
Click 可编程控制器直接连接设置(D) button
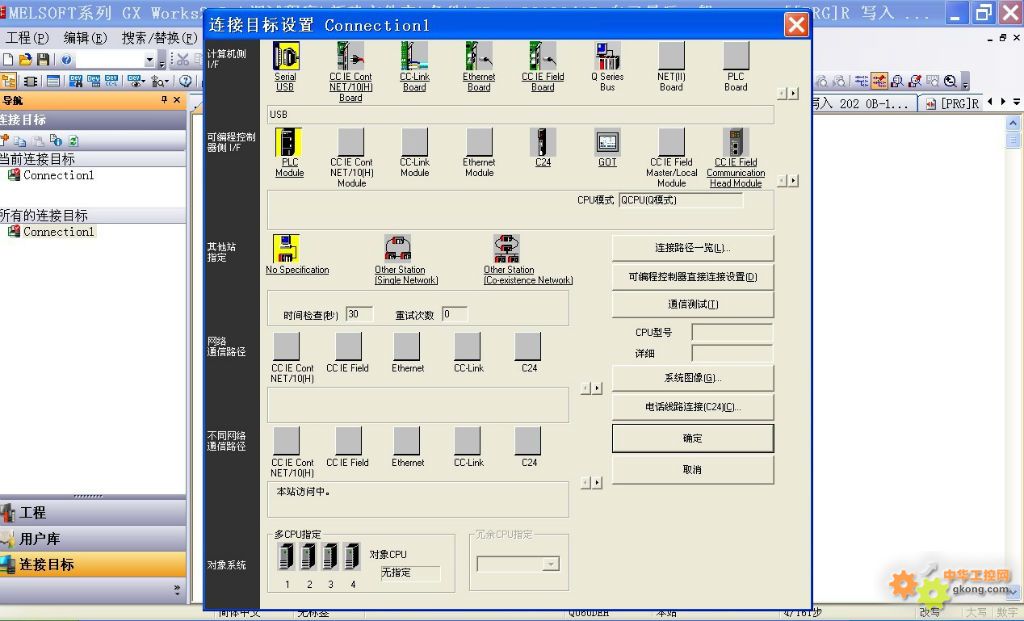[x=693, y=277]
